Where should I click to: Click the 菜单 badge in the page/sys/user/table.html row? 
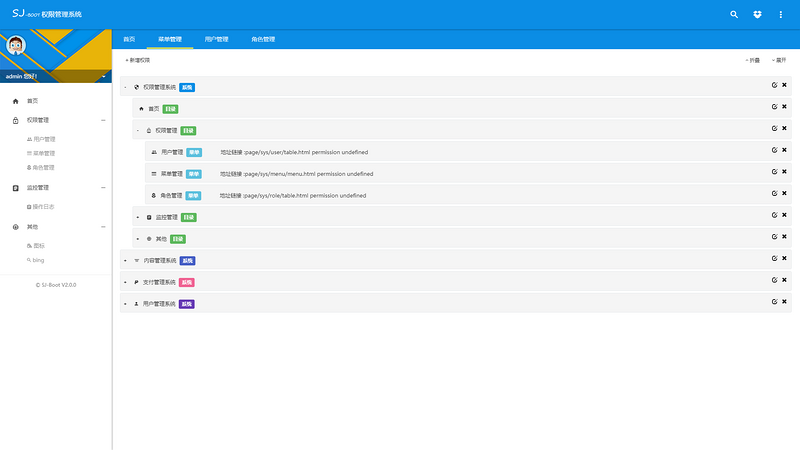[194, 153]
